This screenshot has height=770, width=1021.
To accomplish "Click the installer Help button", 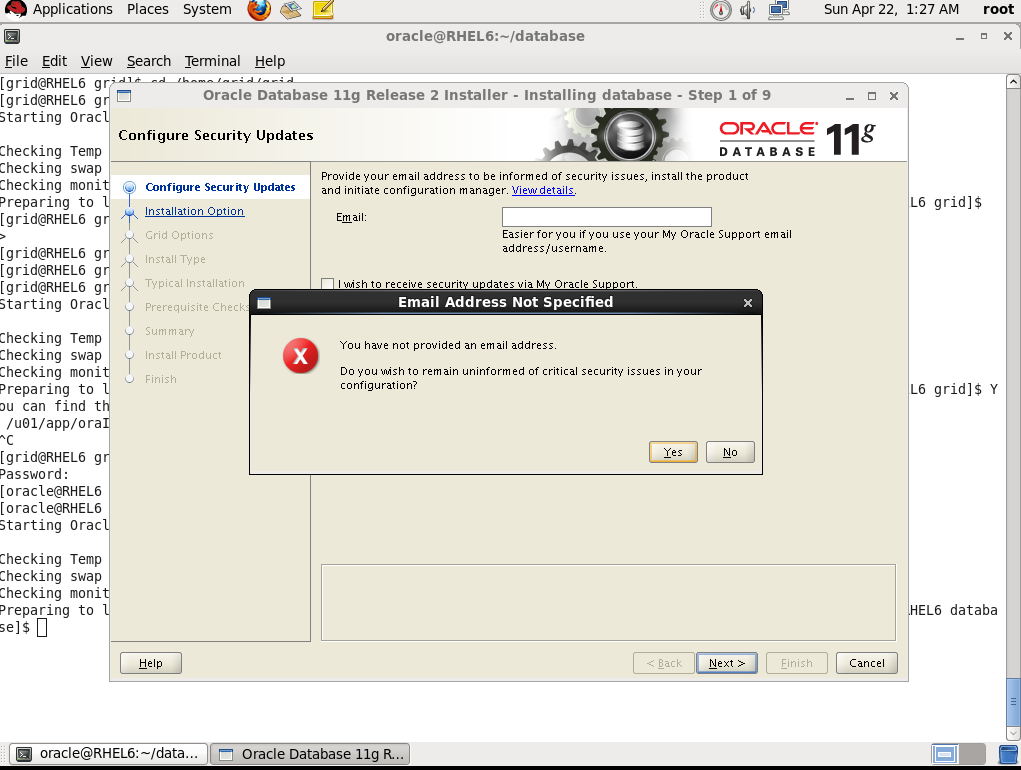I will [150, 663].
